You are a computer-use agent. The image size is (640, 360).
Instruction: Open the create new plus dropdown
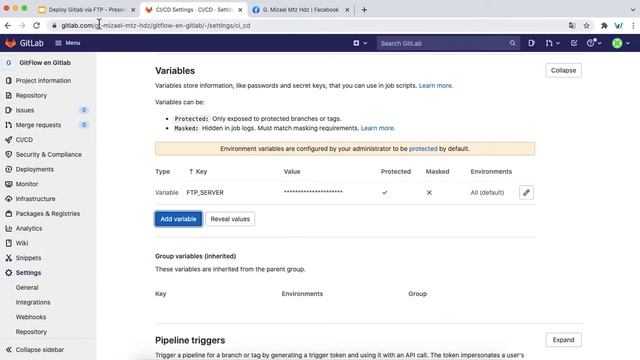[360, 43]
